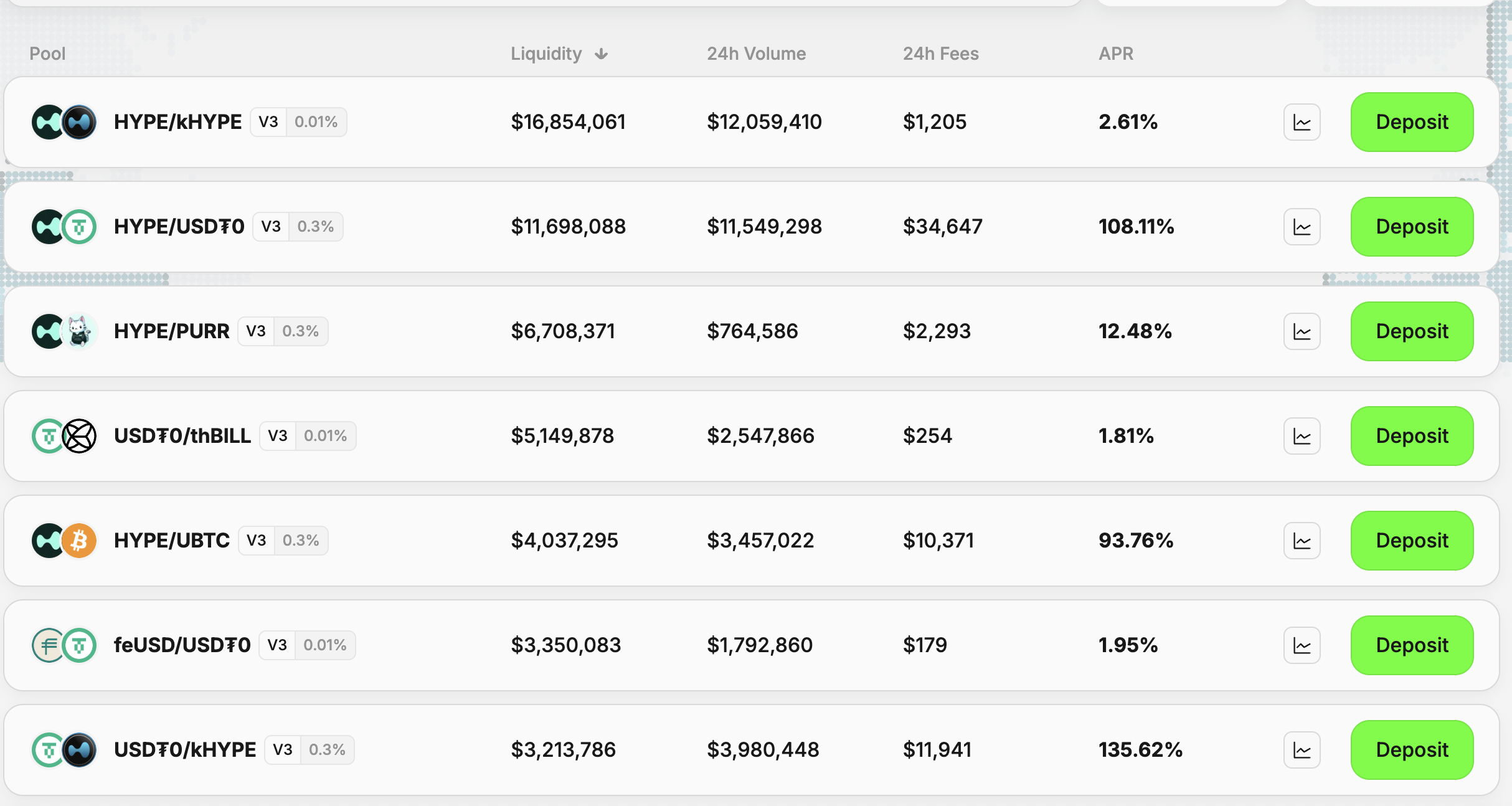The height and width of the screenshot is (806, 1512).
Task: Open chart icon for HYPE/USD₮0 pool
Action: coord(1302,227)
